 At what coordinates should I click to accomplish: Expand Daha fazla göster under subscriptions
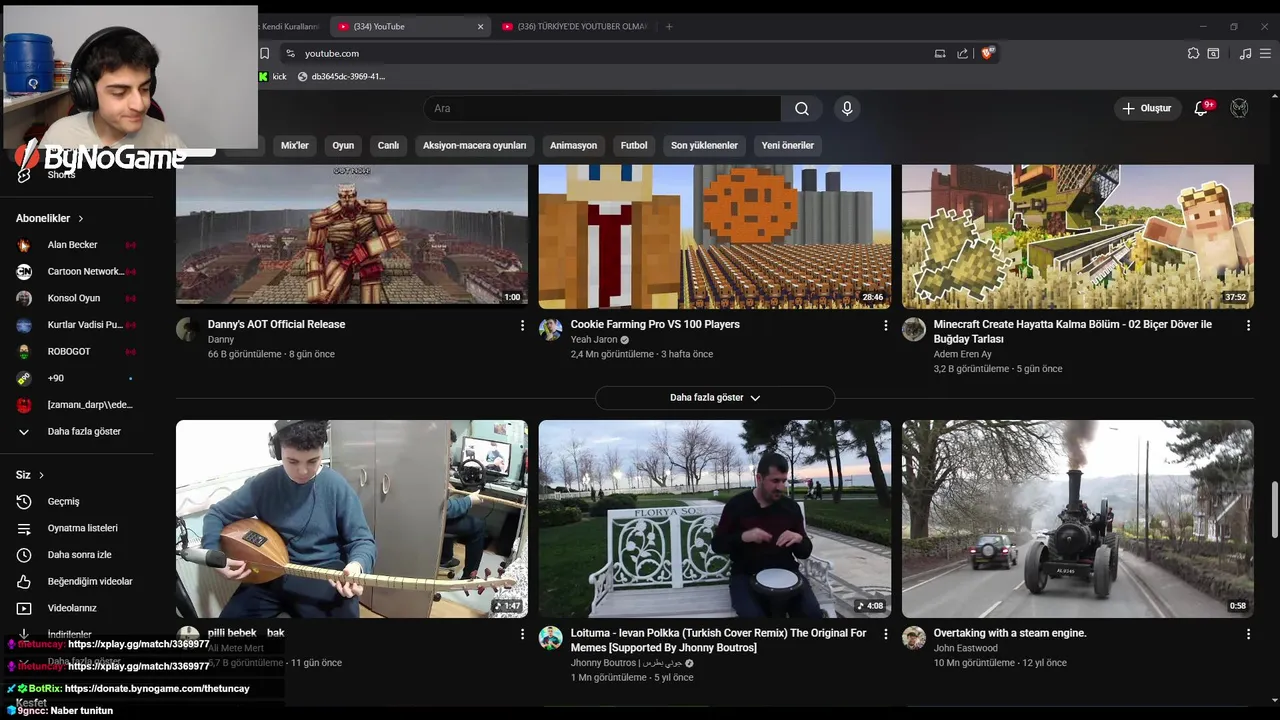pyautogui.click(x=76, y=431)
